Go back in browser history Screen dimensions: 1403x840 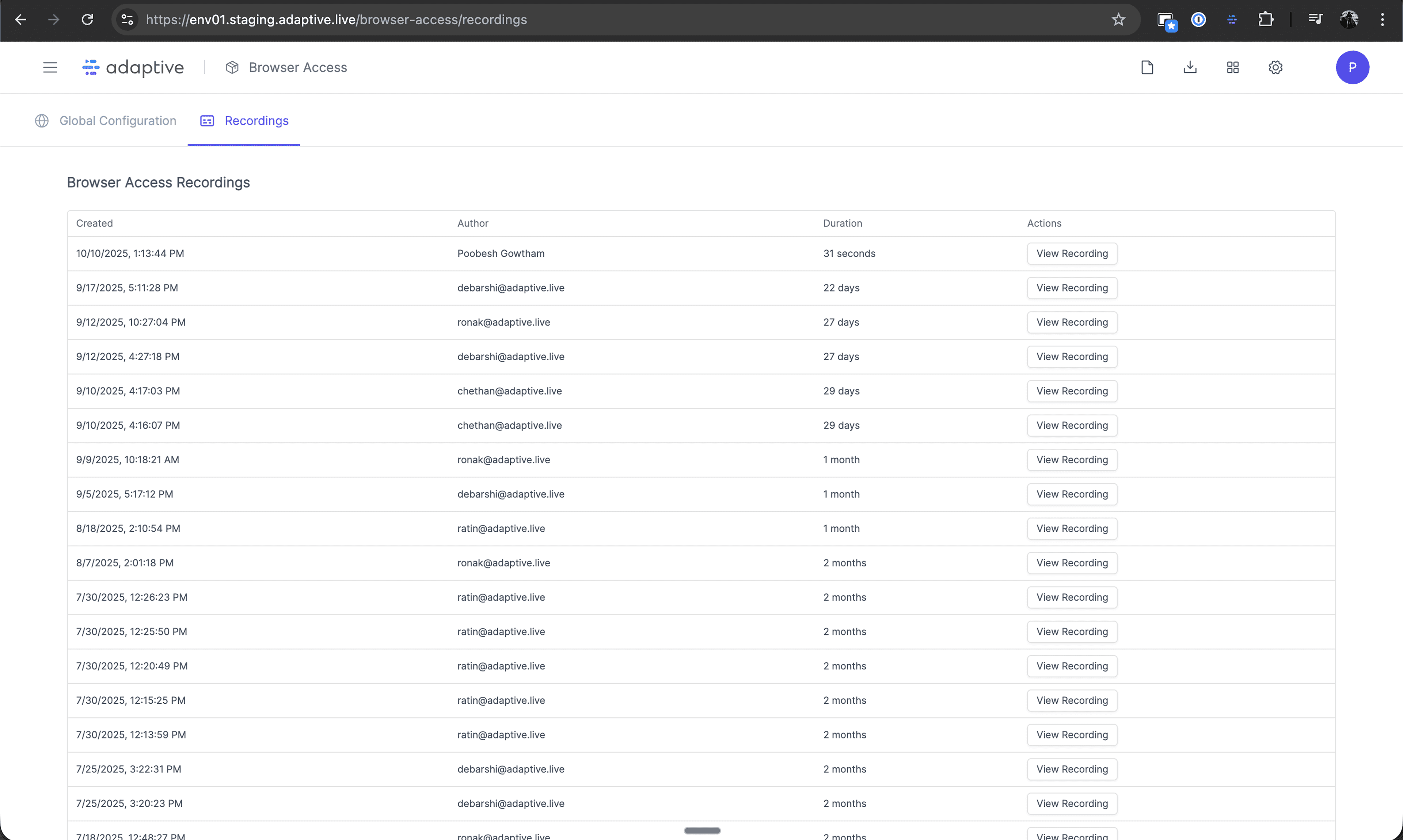click(21, 19)
